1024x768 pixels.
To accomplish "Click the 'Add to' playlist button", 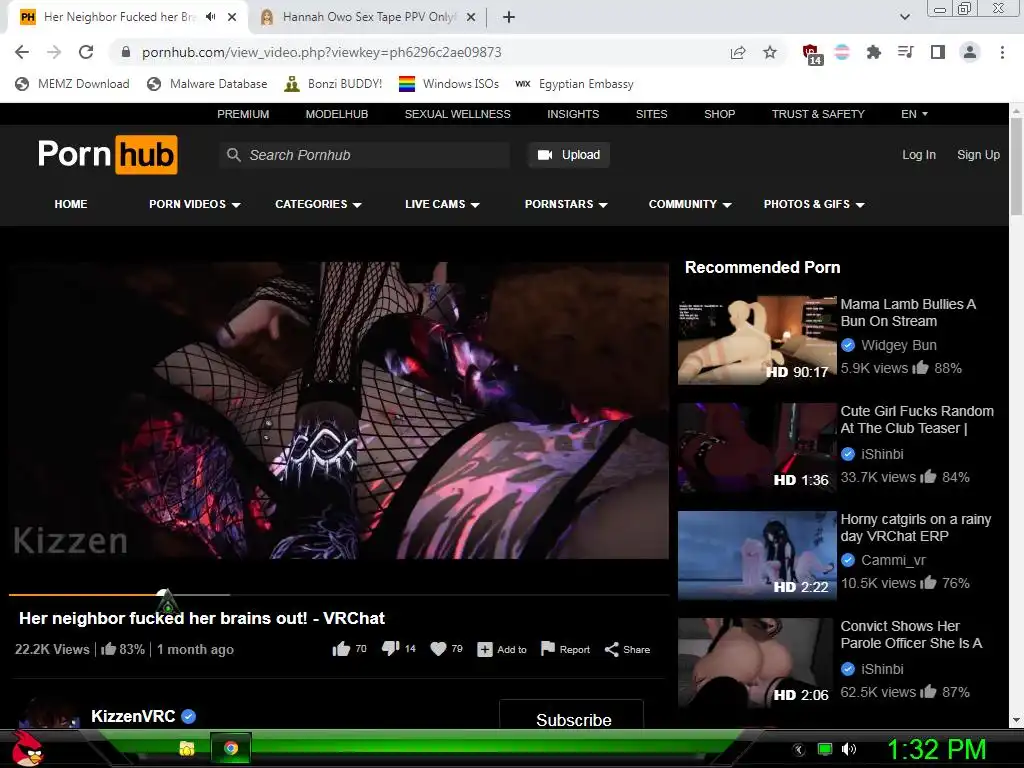I will (x=502, y=650).
